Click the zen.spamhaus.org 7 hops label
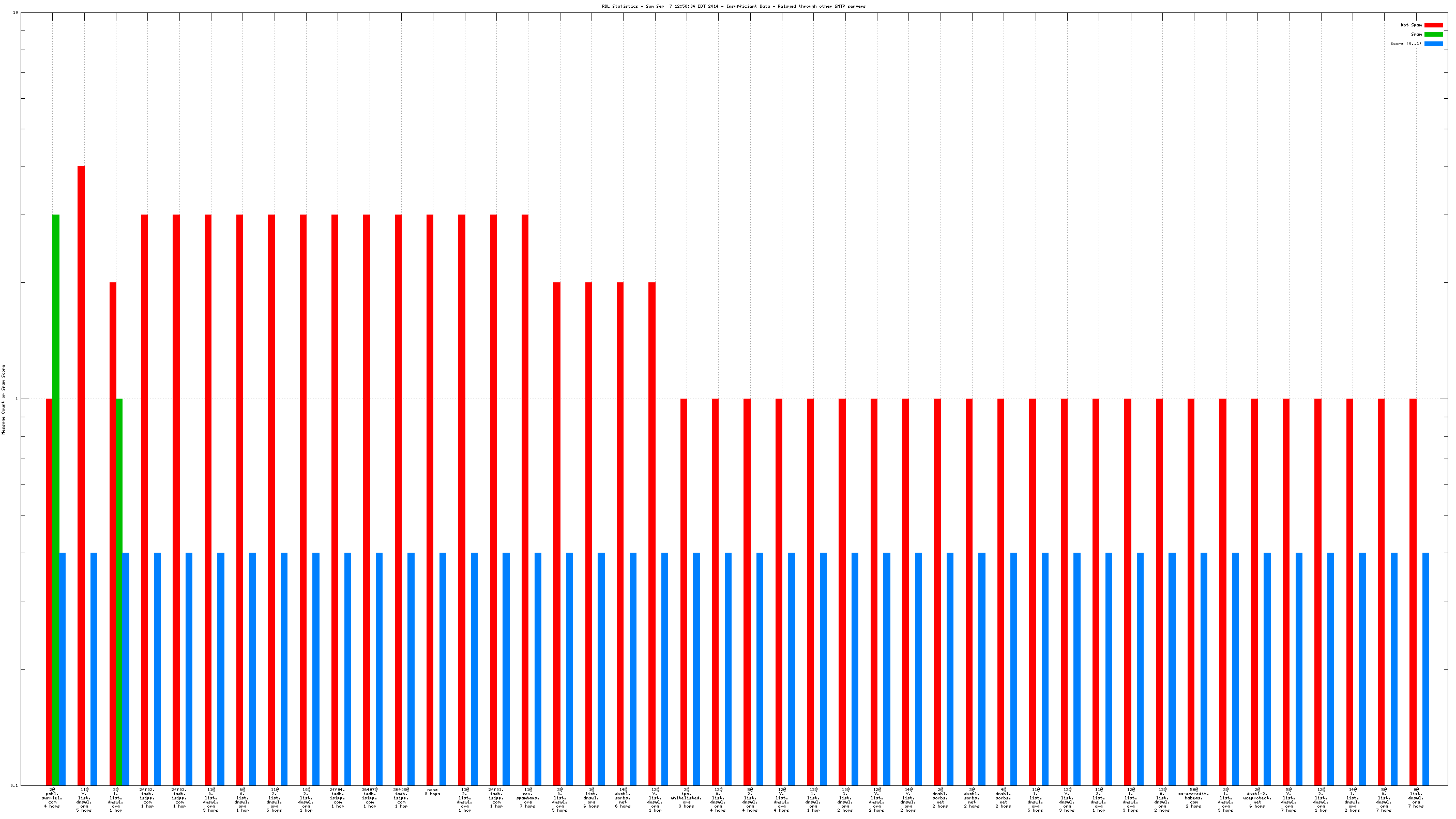The height and width of the screenshot is (819, 1456). pyautogui.click(x=527, y=797)
